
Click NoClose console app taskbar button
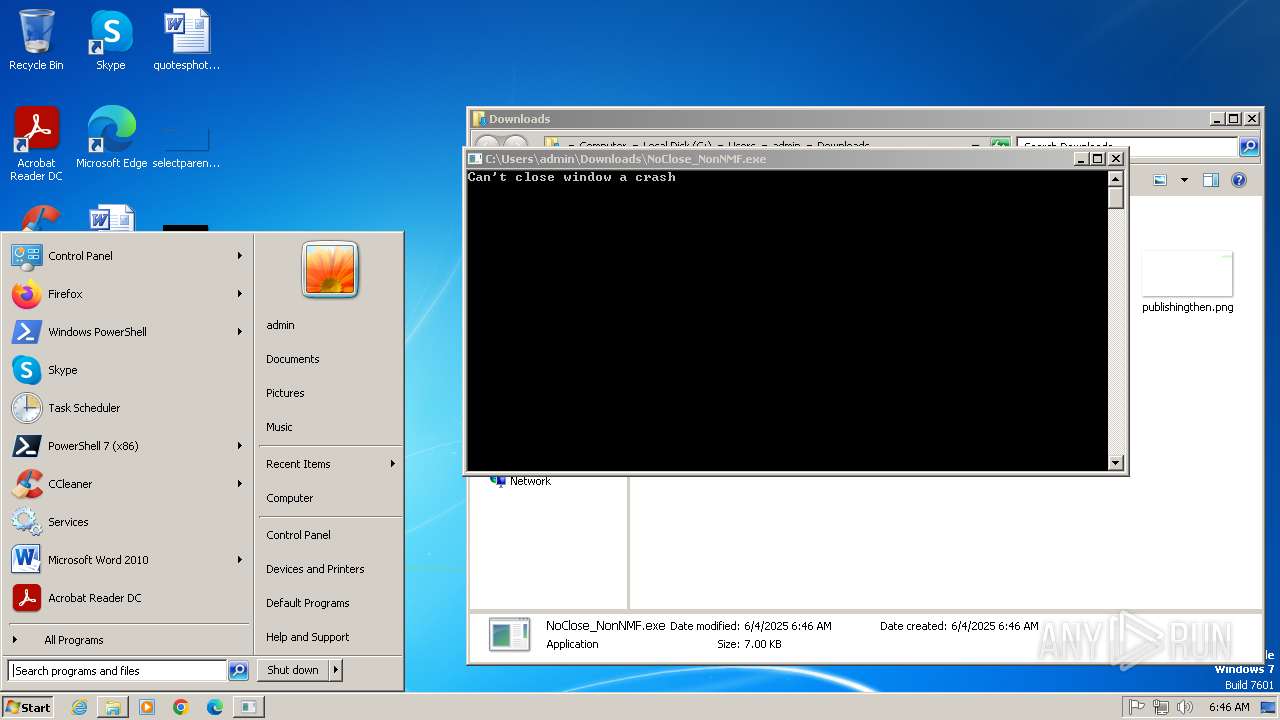point(249,707)
